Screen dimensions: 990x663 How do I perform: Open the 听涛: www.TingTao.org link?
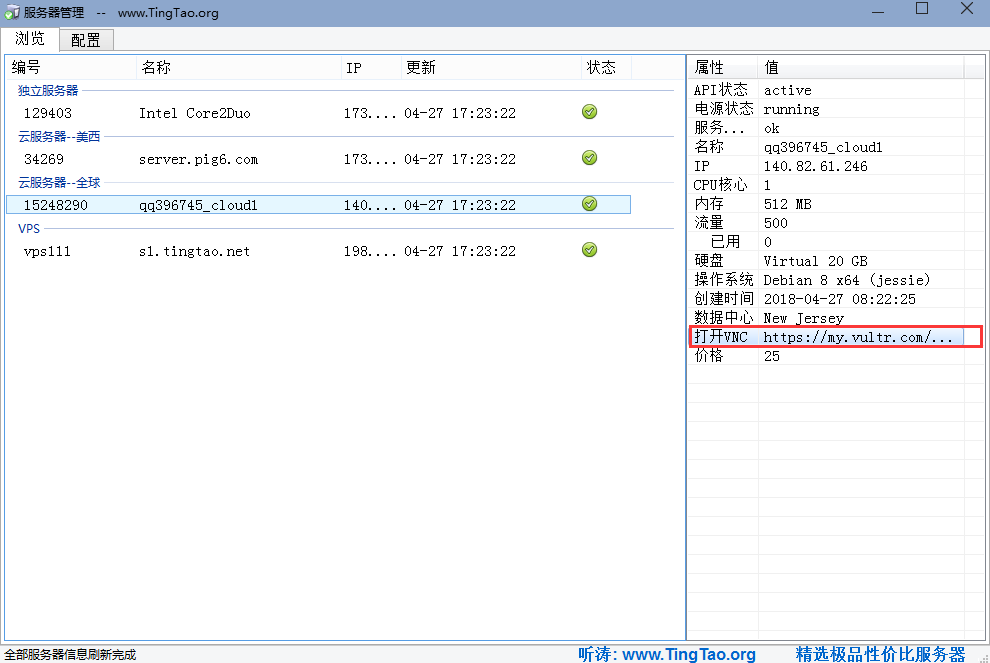(x=667, y=654)
